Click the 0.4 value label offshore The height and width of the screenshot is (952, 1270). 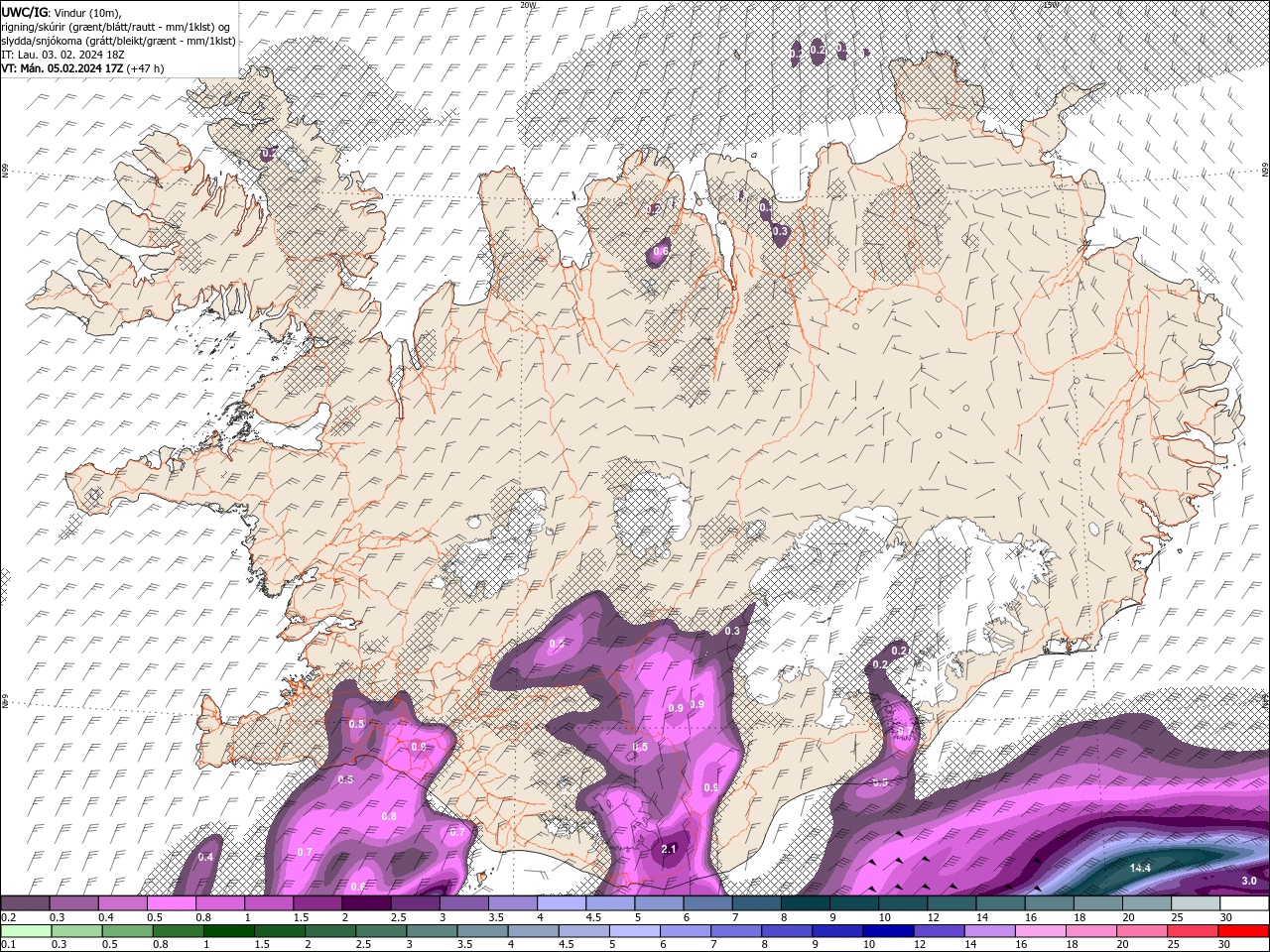pos(205,857)
